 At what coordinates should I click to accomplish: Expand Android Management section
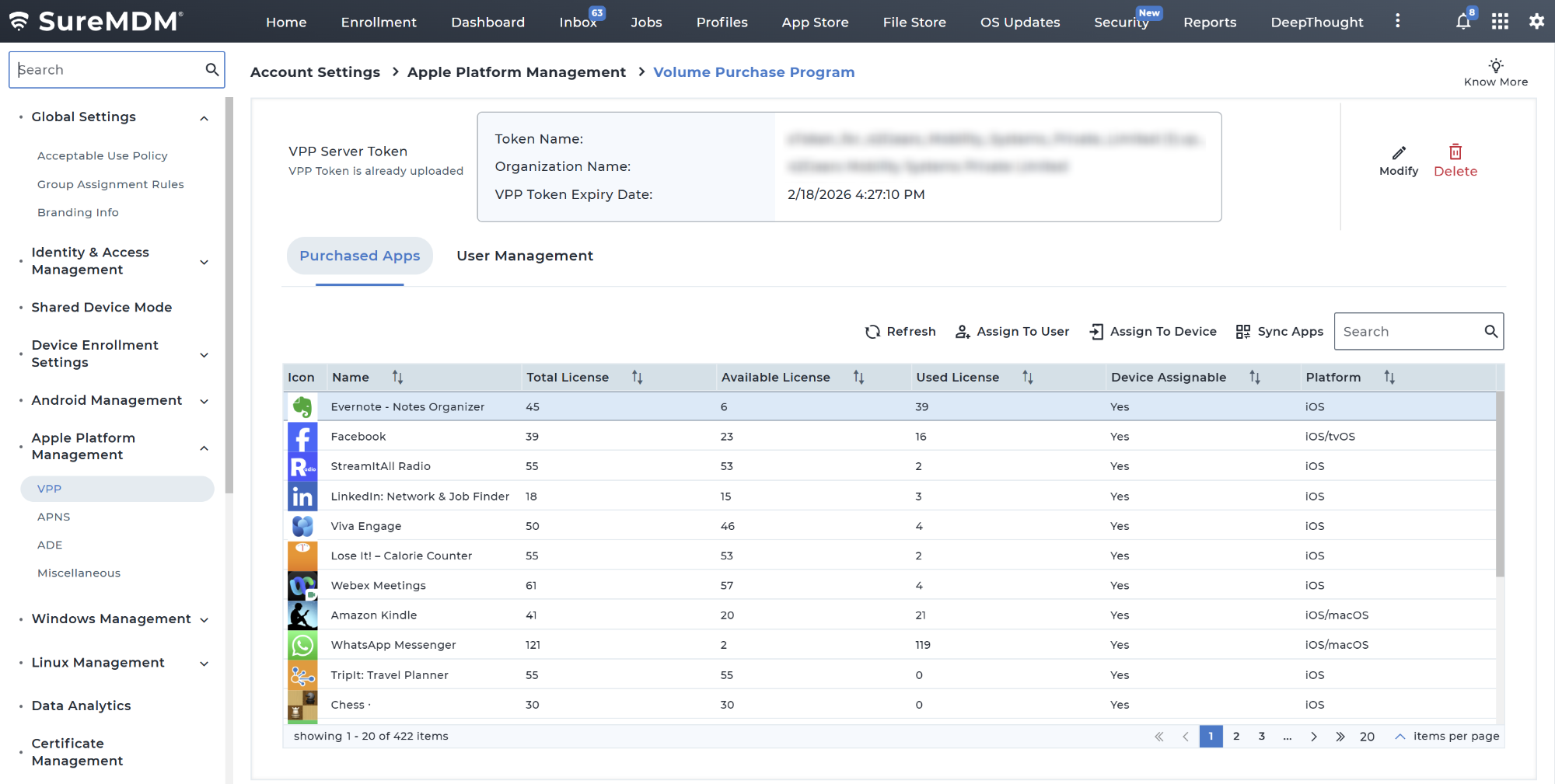click(204, 401)
